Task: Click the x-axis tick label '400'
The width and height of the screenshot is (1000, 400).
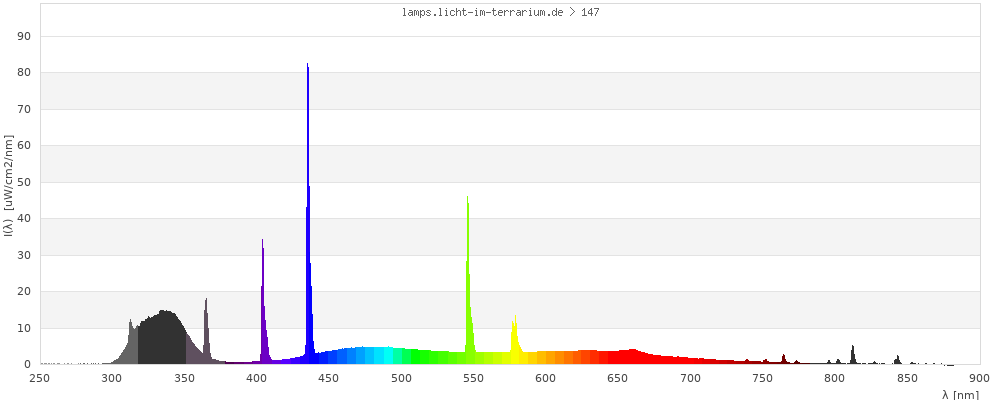Action: click(x=256, y=378)
